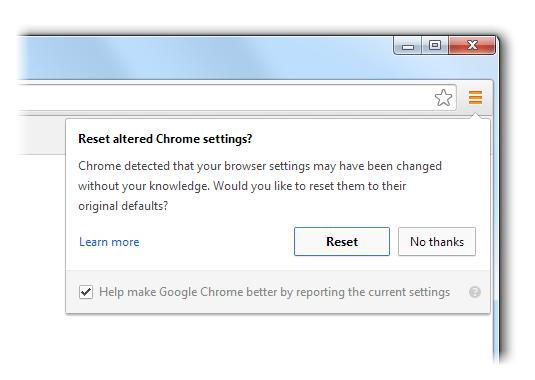Screen dimensions: 535x380
Task: Dismiss the prompt with No thanks
Action: click(x=437, y=242)
